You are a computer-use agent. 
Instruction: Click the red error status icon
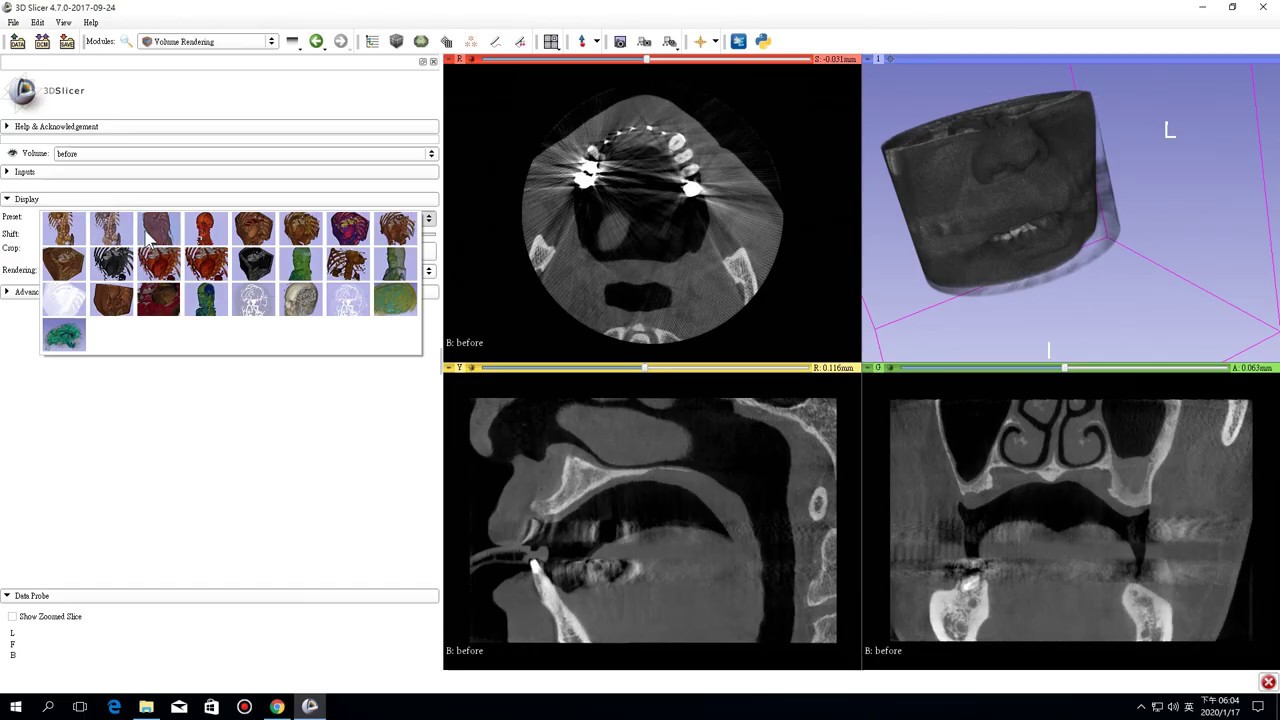(1268, 682)
